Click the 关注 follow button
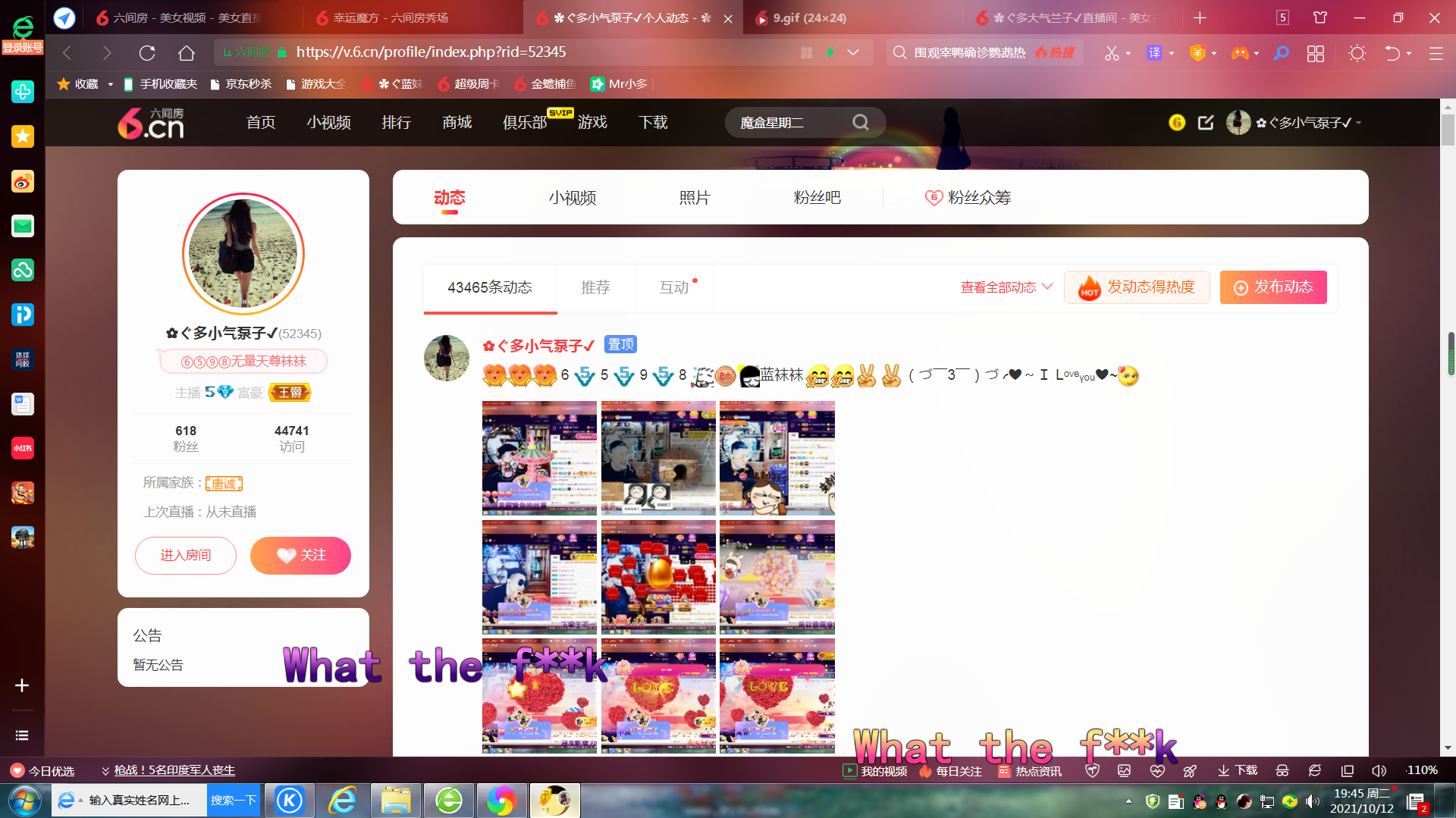This screenshot has width=1456, height=818. pyautogui.click(x=300, y=556)
